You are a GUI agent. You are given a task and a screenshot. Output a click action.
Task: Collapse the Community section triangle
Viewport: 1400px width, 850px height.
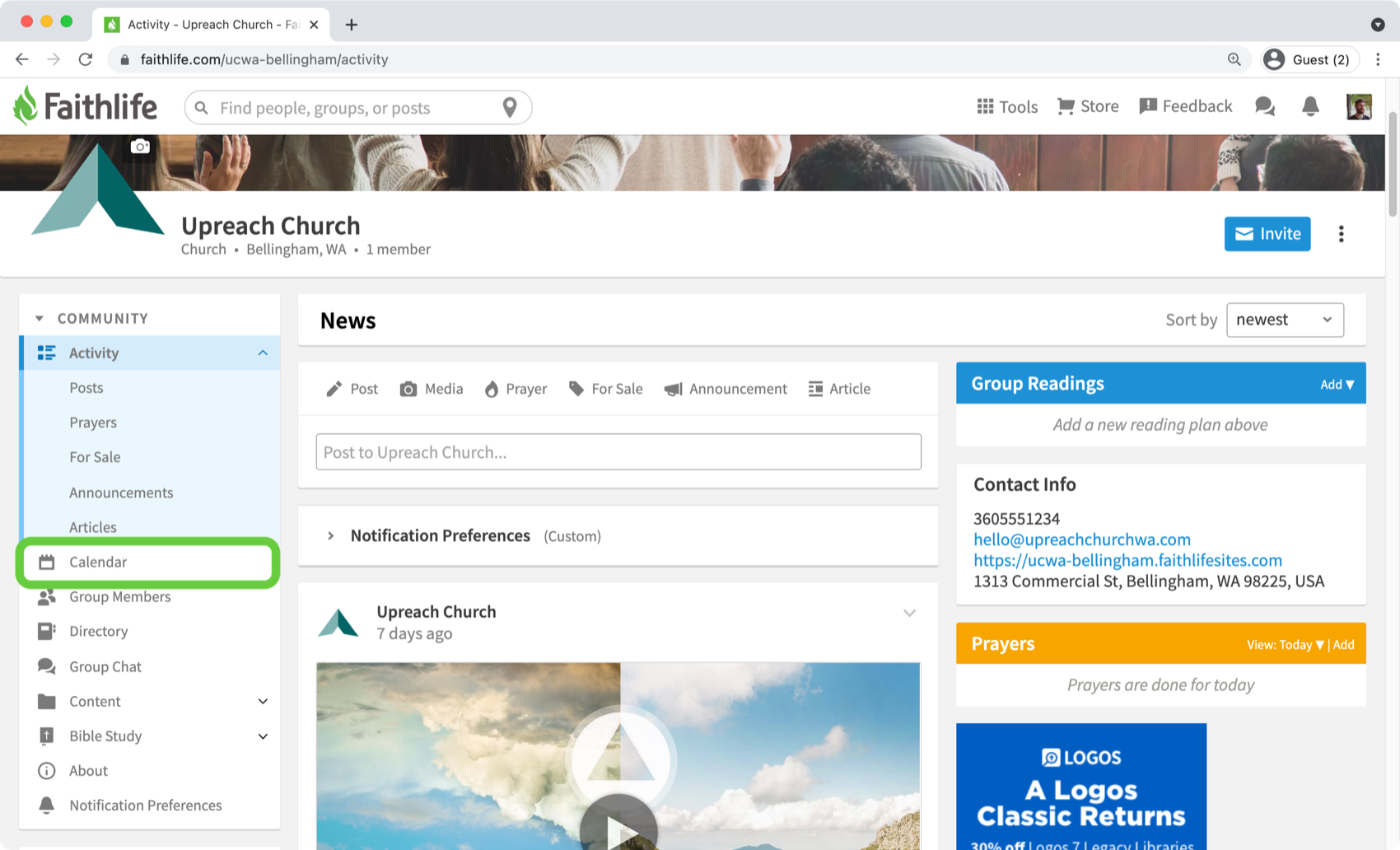pyautogui.click(x=39, y=319)
